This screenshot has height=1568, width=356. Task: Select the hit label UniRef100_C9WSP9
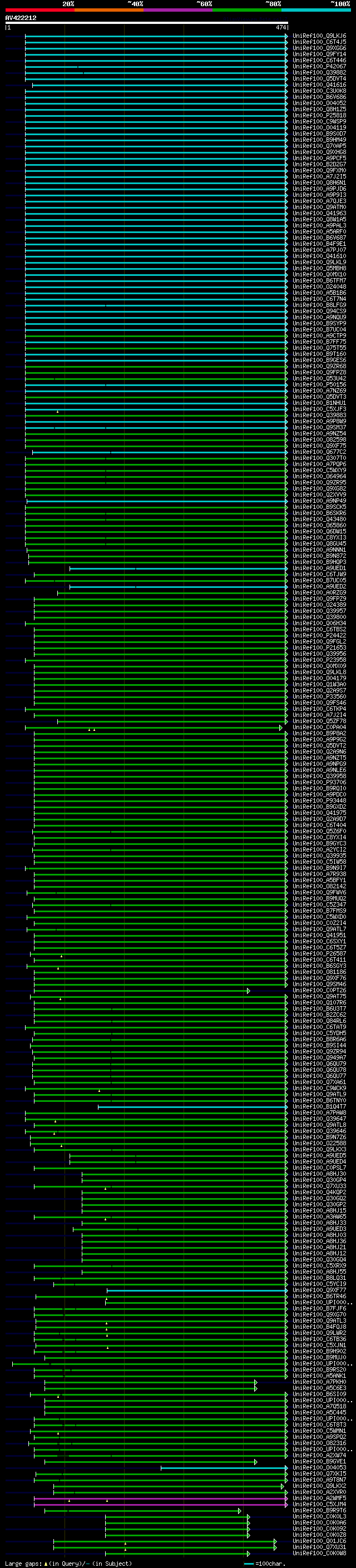point(319,121)
